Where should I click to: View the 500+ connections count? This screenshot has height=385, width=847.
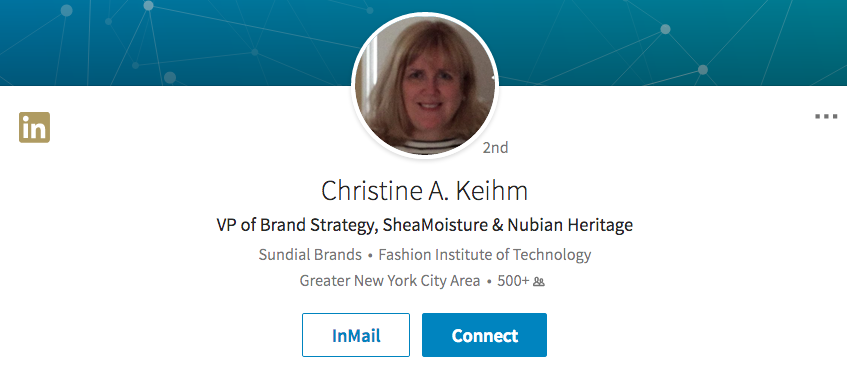click(513, 281)
